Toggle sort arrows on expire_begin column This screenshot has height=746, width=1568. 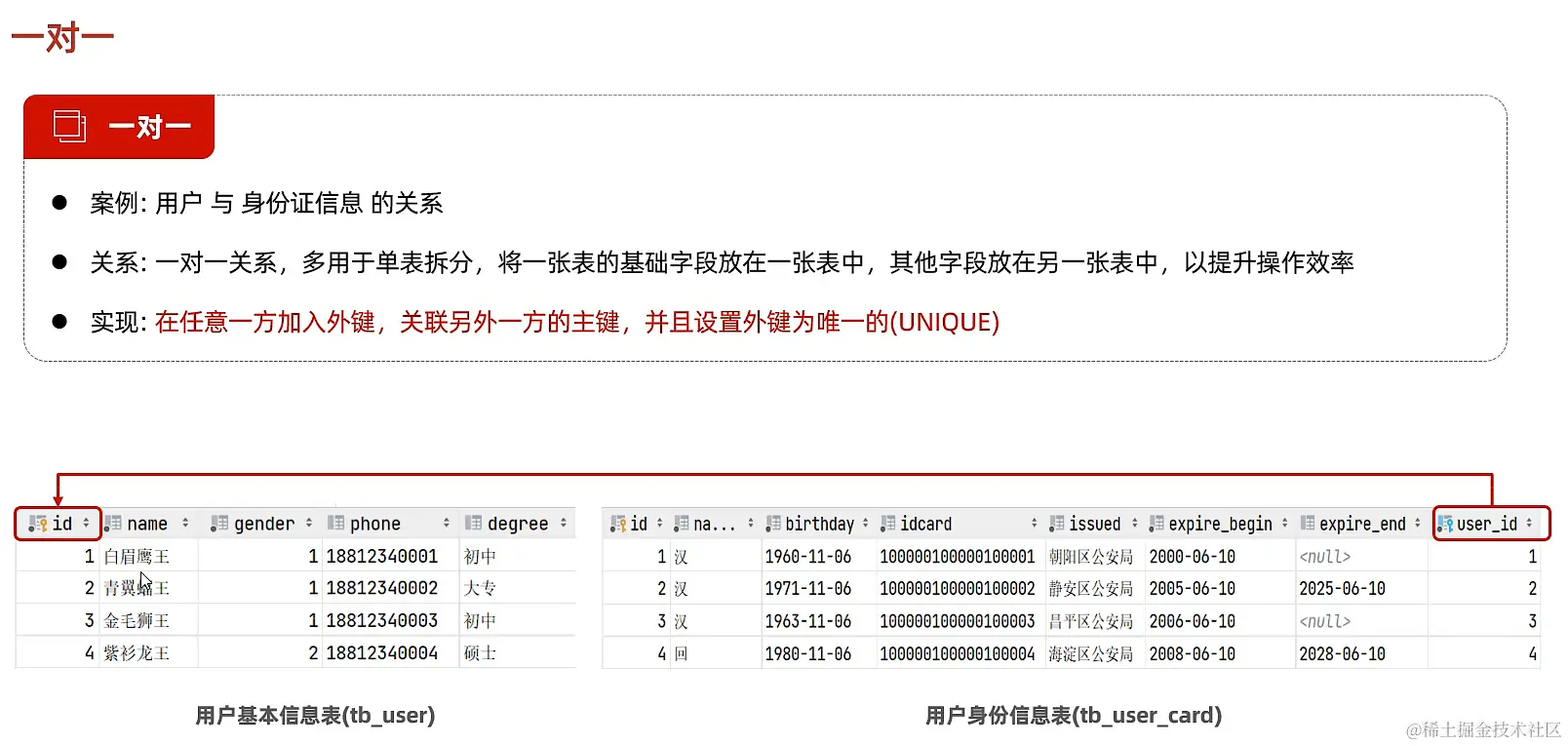coord(1285,524)
